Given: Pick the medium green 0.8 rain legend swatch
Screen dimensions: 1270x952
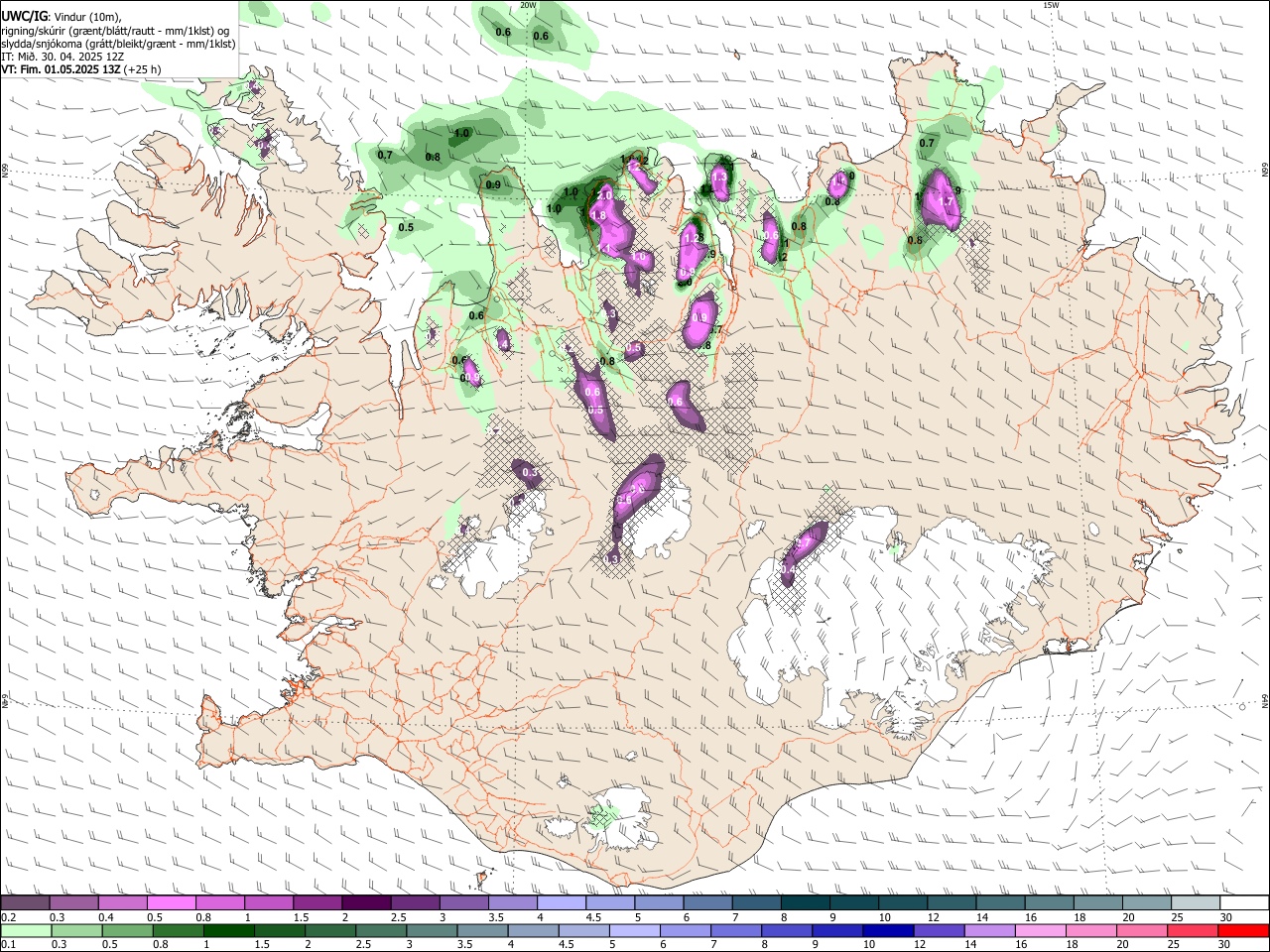Looking at the screenshot, I should (x=179, y=930).
